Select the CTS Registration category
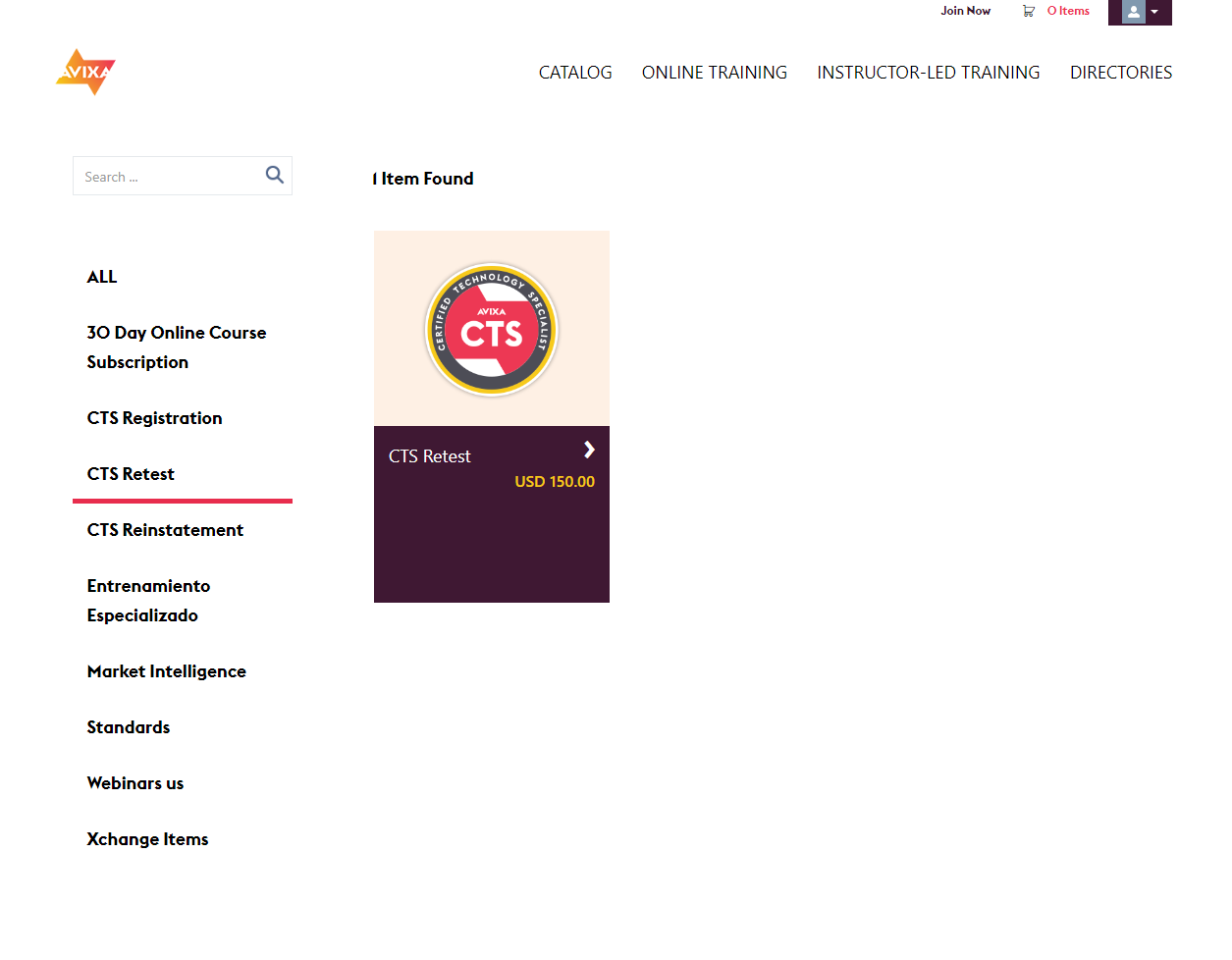The width and height of the screenshot is (1232, 960). (x=154, y=418)
